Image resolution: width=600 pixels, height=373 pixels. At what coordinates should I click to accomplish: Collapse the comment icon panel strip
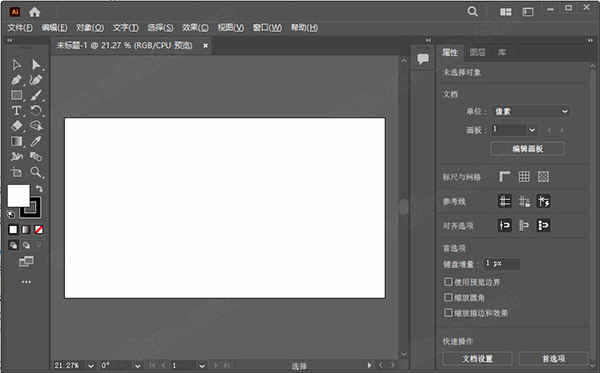click(x=428, y=41)
